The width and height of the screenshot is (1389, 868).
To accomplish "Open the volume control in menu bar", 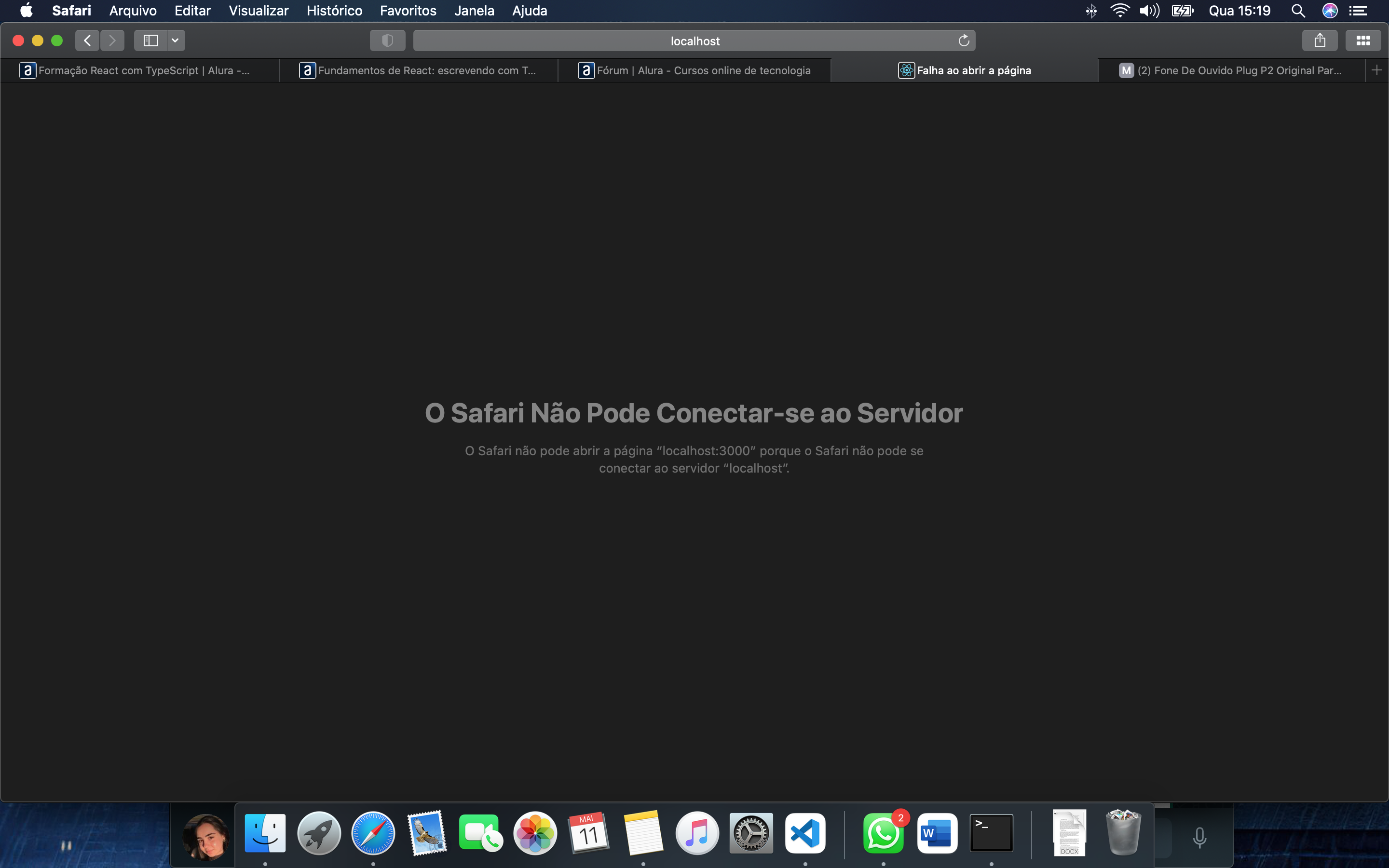I will tap(1150, 10).
